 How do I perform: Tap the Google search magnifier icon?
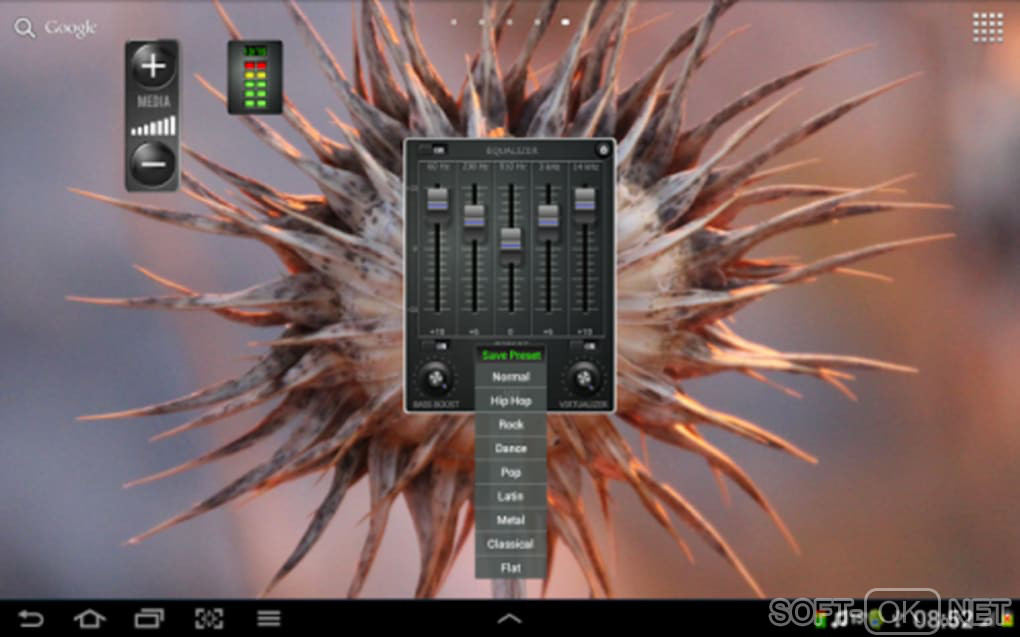coord(24,27)
